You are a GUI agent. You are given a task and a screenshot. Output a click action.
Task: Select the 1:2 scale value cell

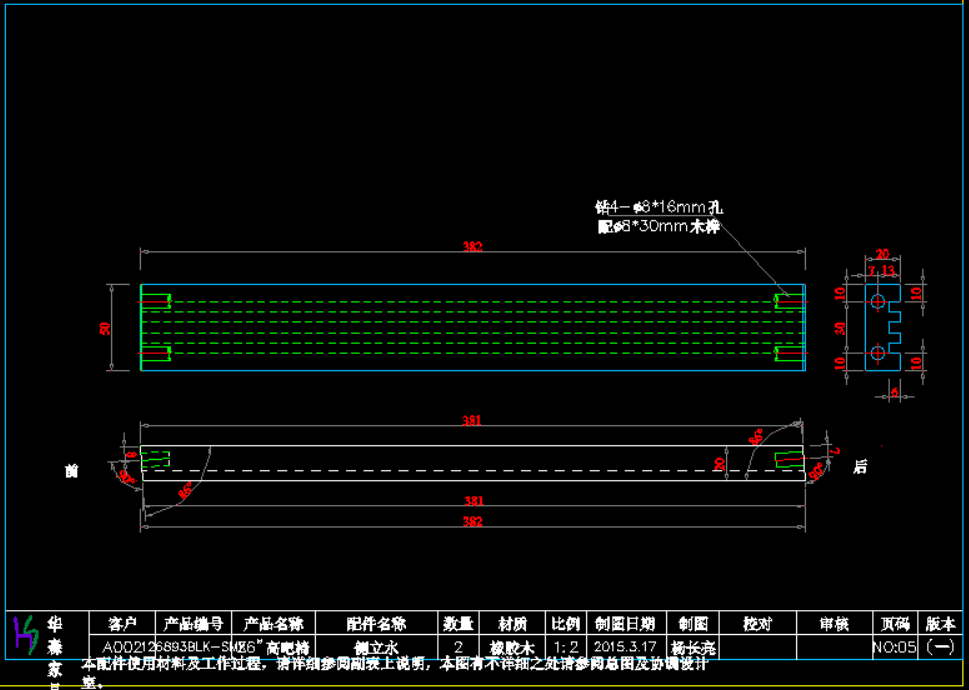566,648
